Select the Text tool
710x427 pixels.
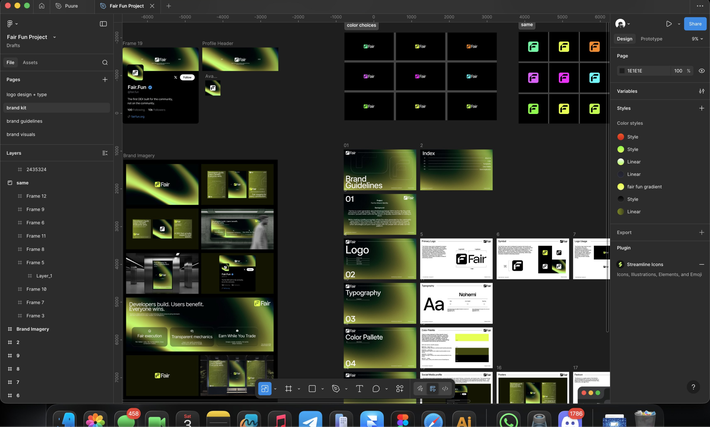pos(359,388)
